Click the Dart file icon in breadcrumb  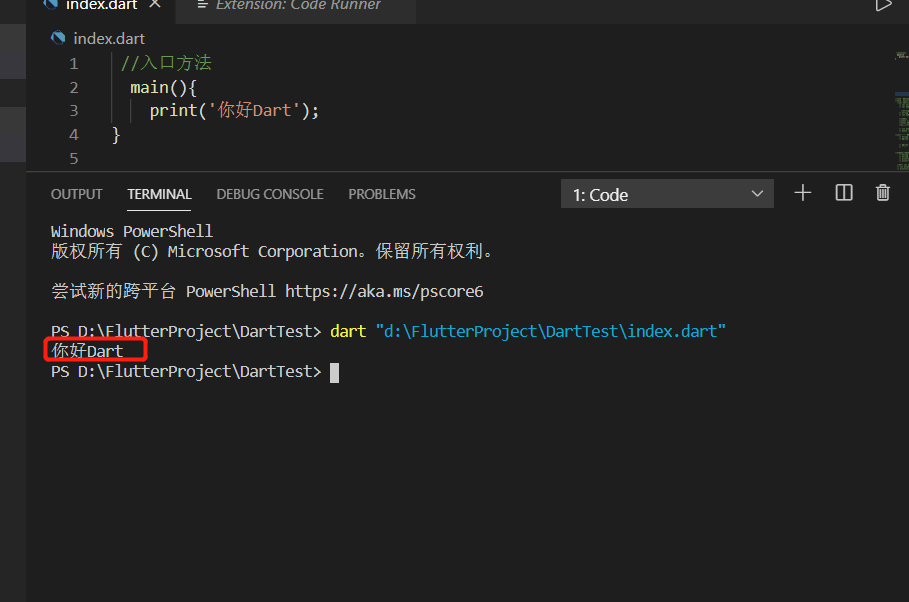click(58, 38)
